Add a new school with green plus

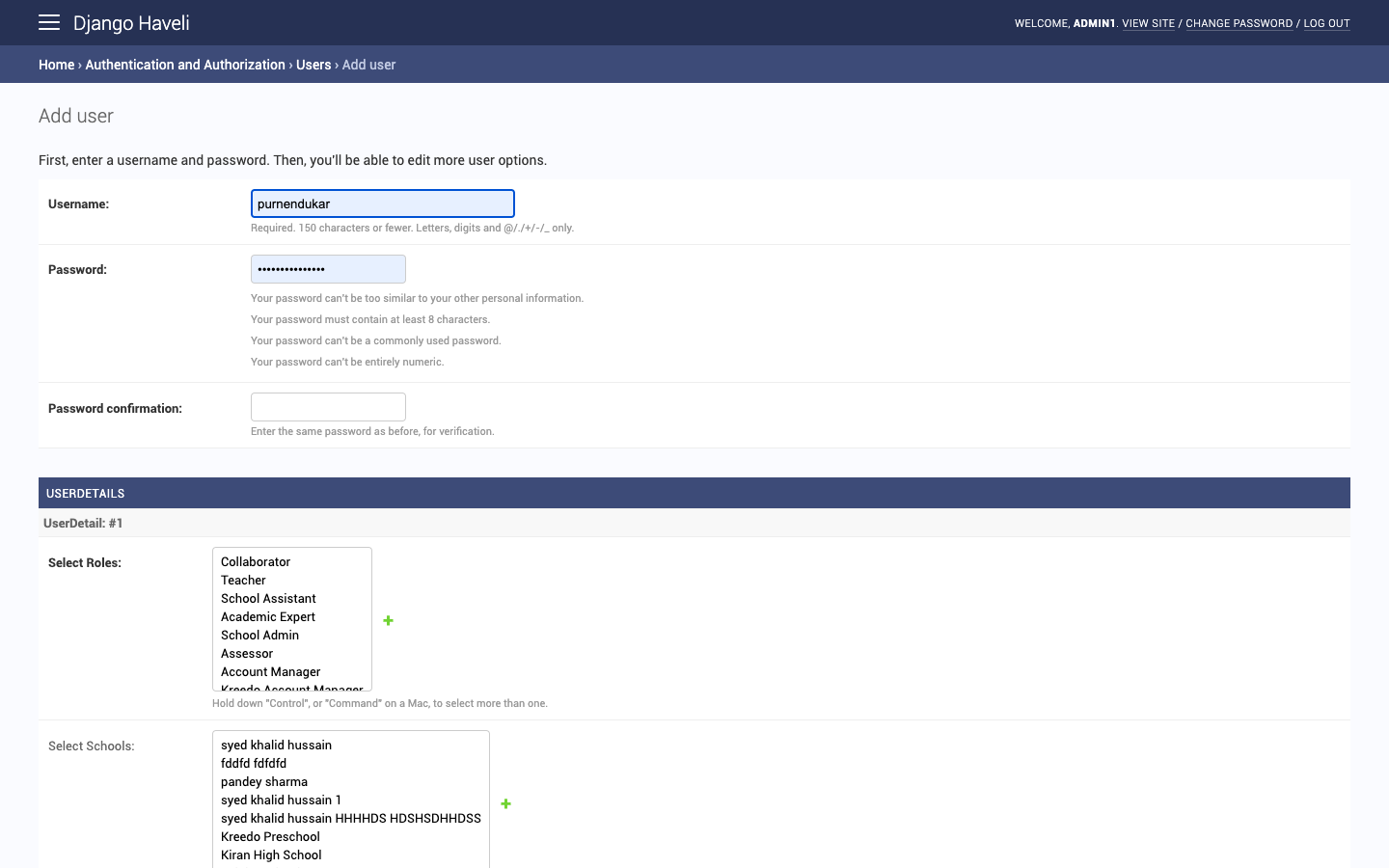click(505, 803)
